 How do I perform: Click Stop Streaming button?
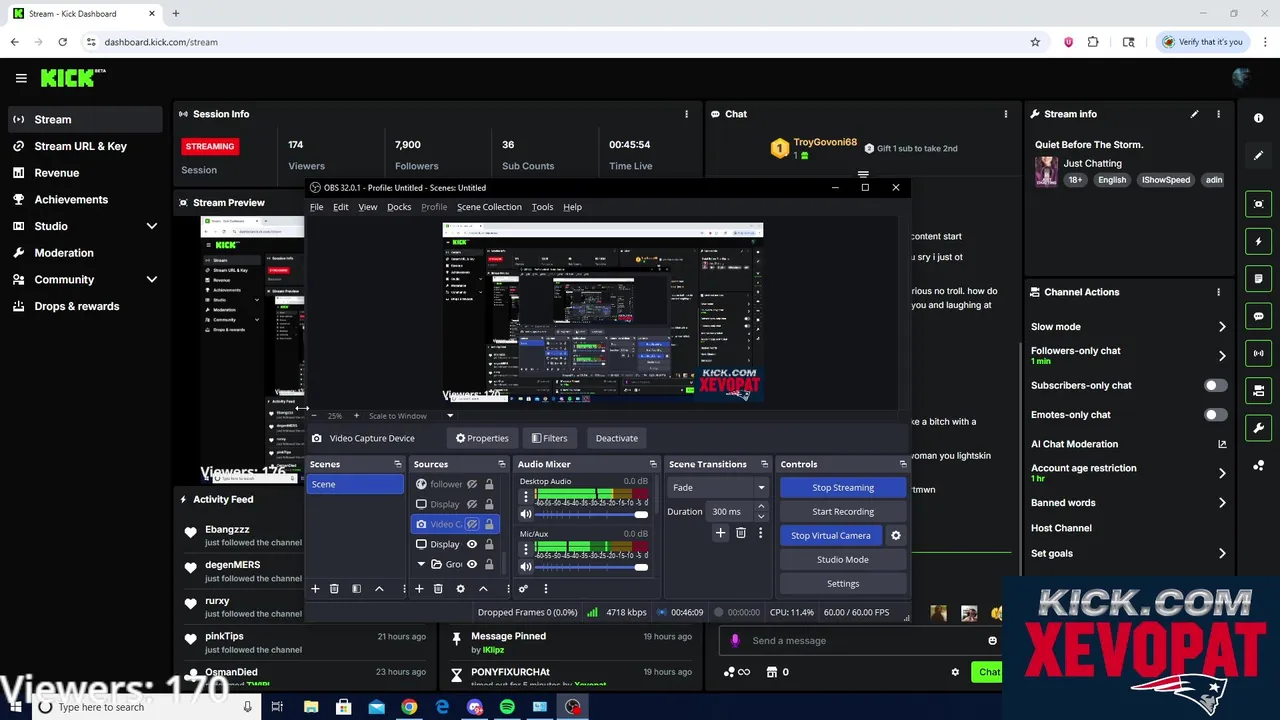point(843,487)
